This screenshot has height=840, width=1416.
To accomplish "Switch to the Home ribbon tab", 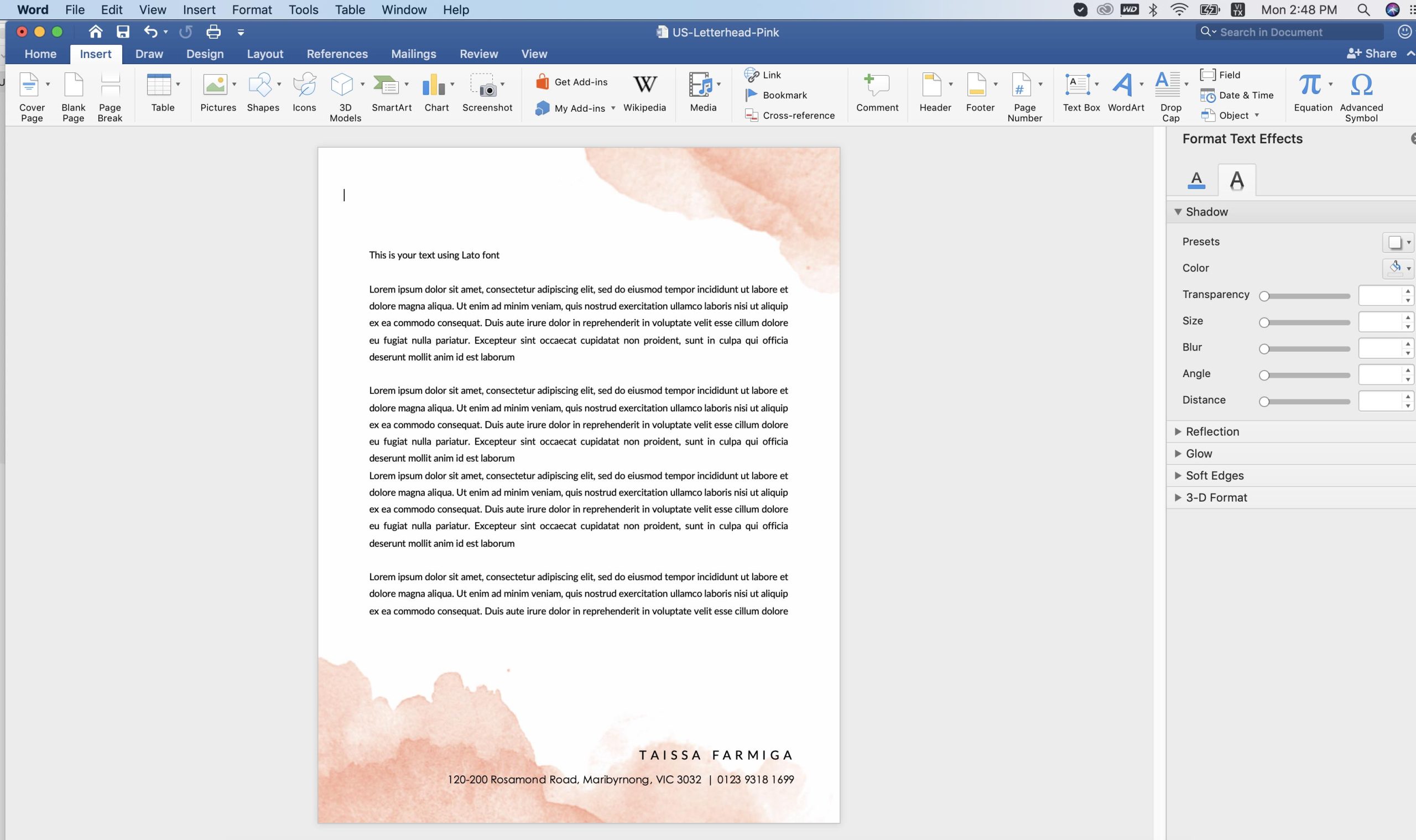I will point(40,54).
